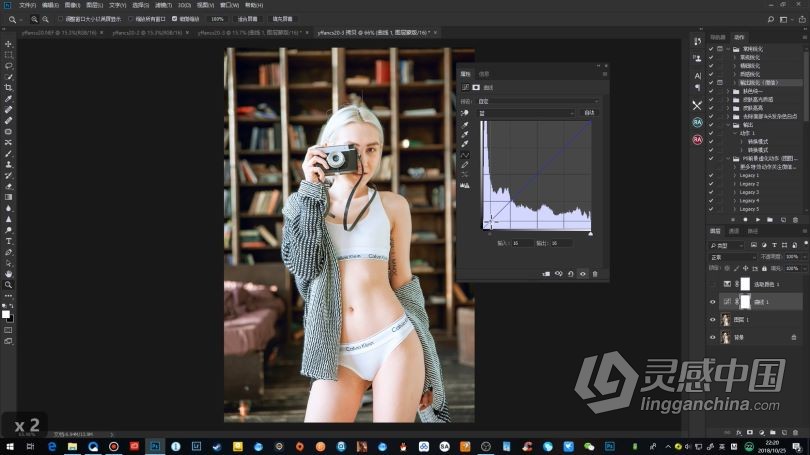
Task: Click the white point slider under the histogram
Action: [590, 234]
